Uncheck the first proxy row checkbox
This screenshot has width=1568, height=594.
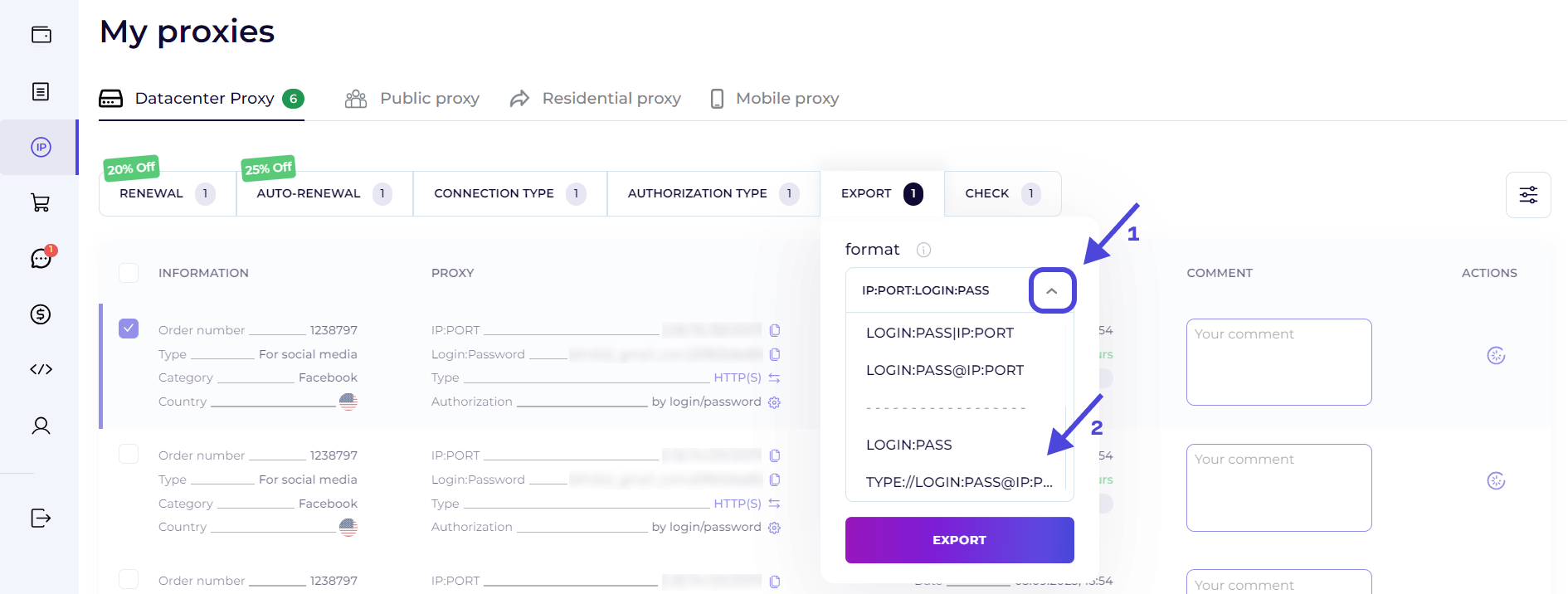point(129,329)
